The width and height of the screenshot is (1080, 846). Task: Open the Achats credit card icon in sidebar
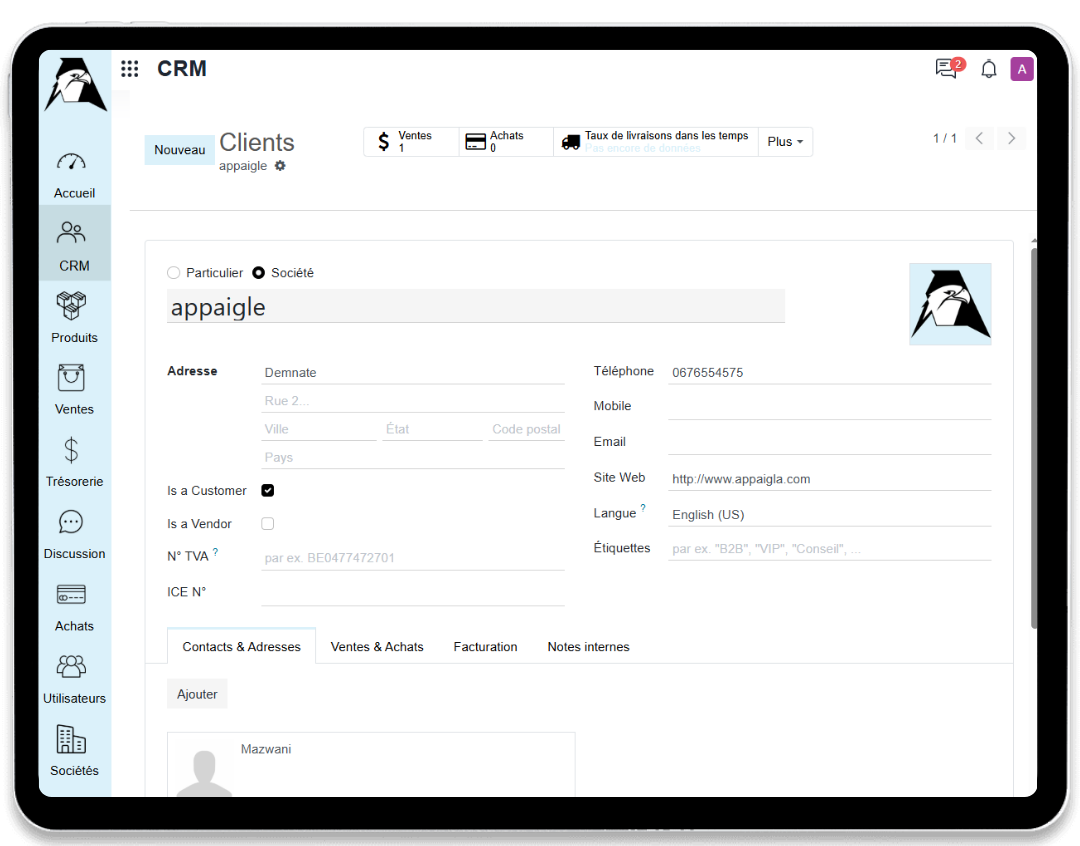coord(71,594)
